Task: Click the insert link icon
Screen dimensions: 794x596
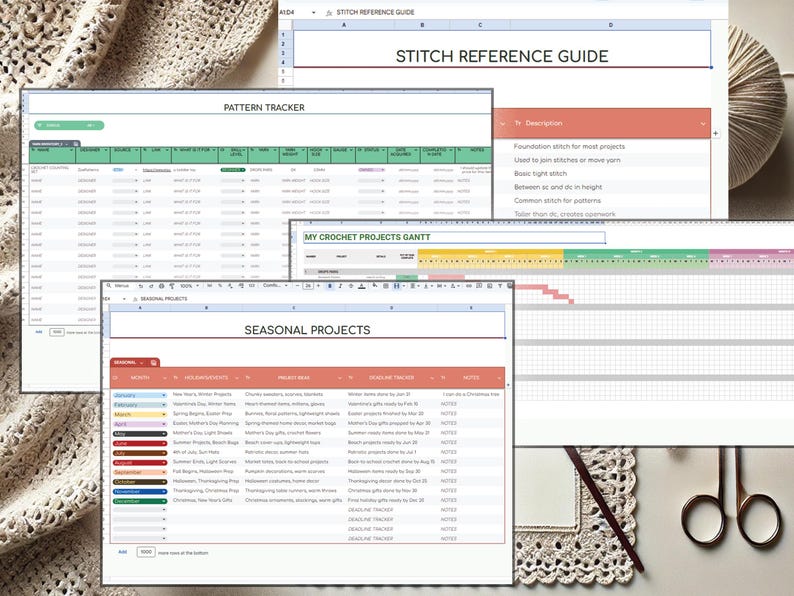Action: coord(468,286)
